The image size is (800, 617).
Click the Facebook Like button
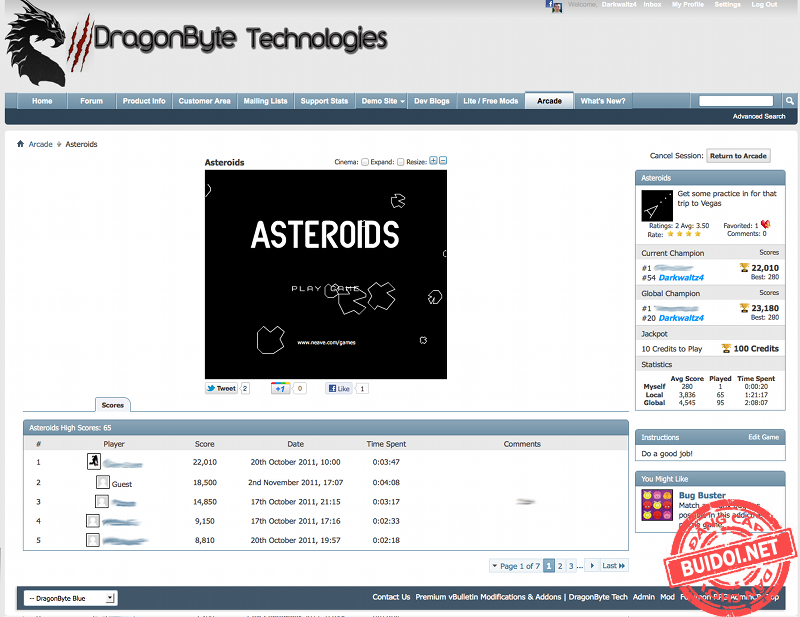coord(339,388)
